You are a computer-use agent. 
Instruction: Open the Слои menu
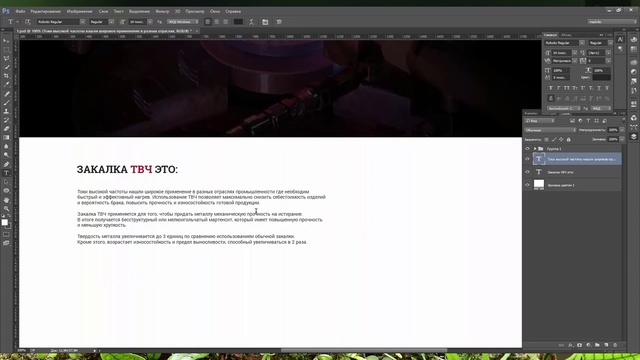(x=103, y=11)
